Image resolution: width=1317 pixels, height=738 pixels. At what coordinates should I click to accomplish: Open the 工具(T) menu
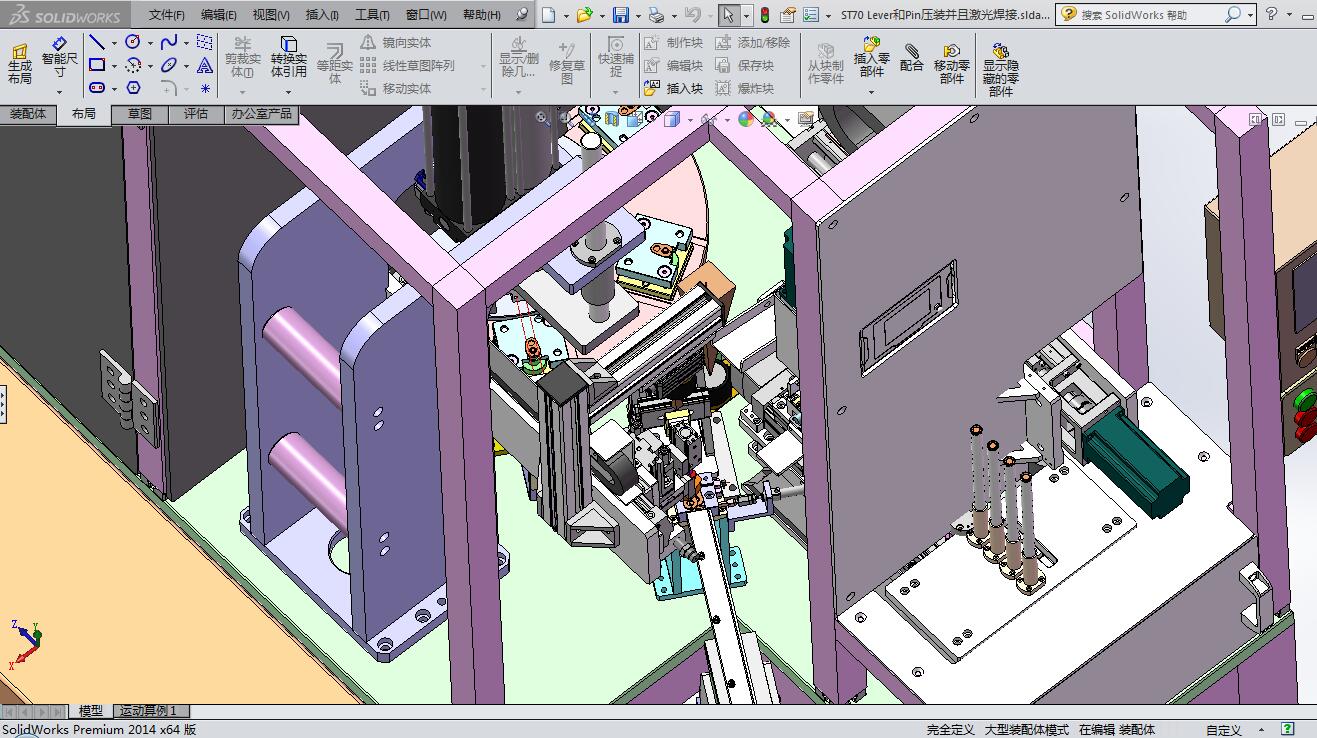[371, 15]
